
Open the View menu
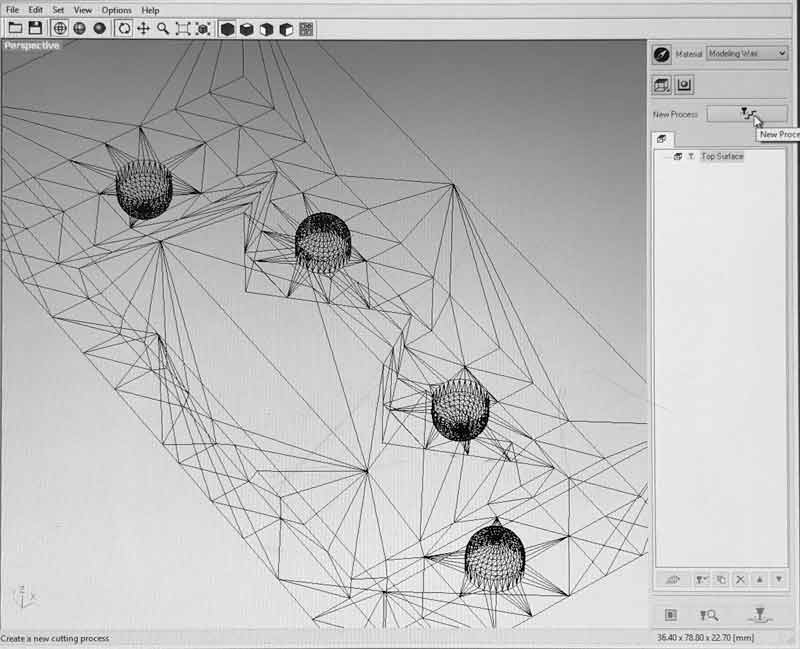tap(83, 10)
